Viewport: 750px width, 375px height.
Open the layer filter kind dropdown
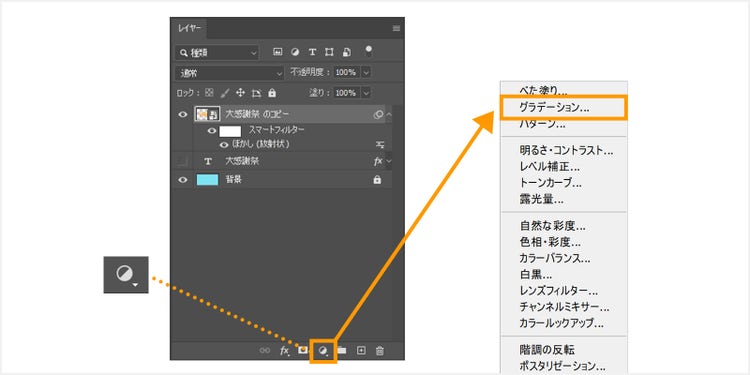pyautogui.click(x=217, y=53)
